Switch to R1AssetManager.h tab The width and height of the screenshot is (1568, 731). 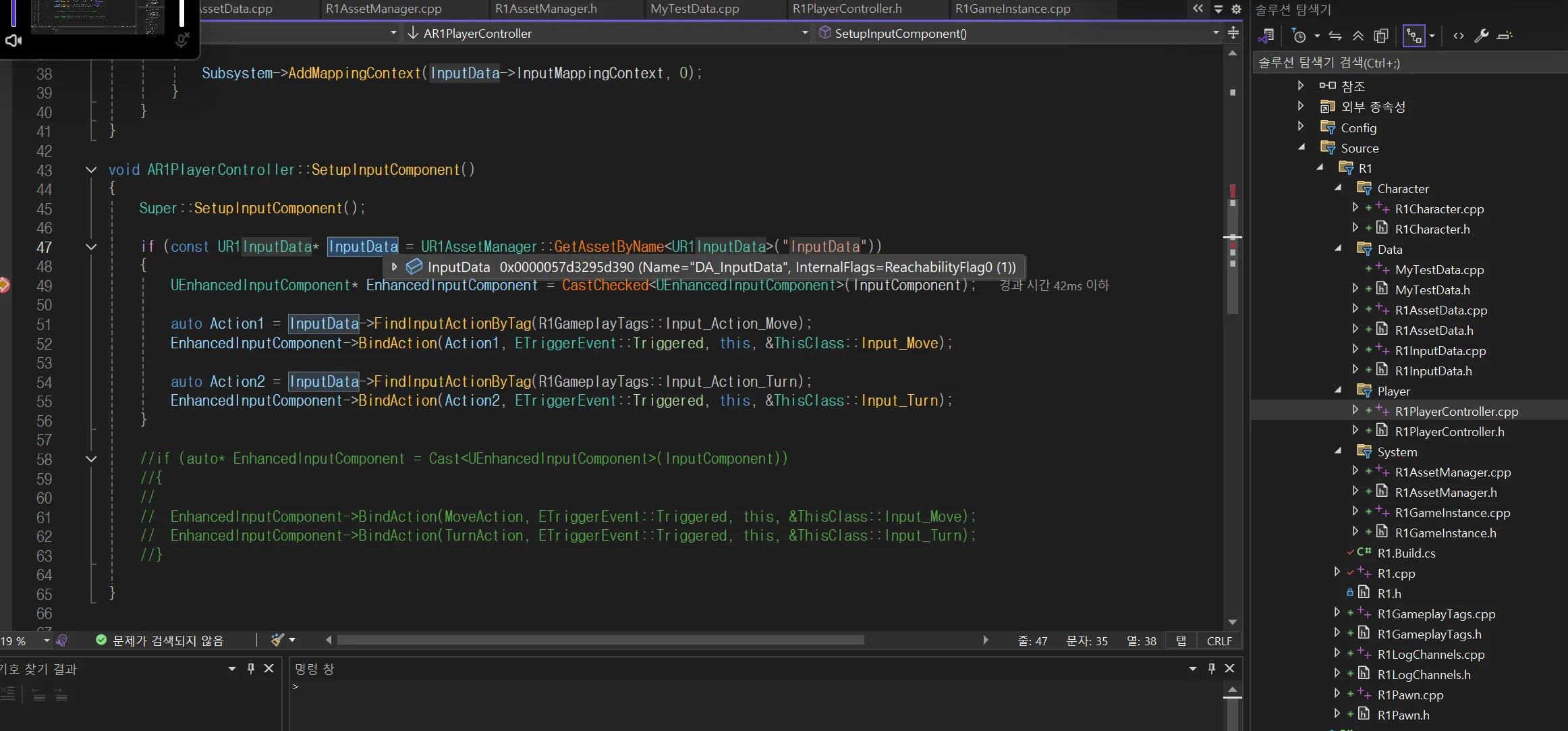click(x=546, y=9)
